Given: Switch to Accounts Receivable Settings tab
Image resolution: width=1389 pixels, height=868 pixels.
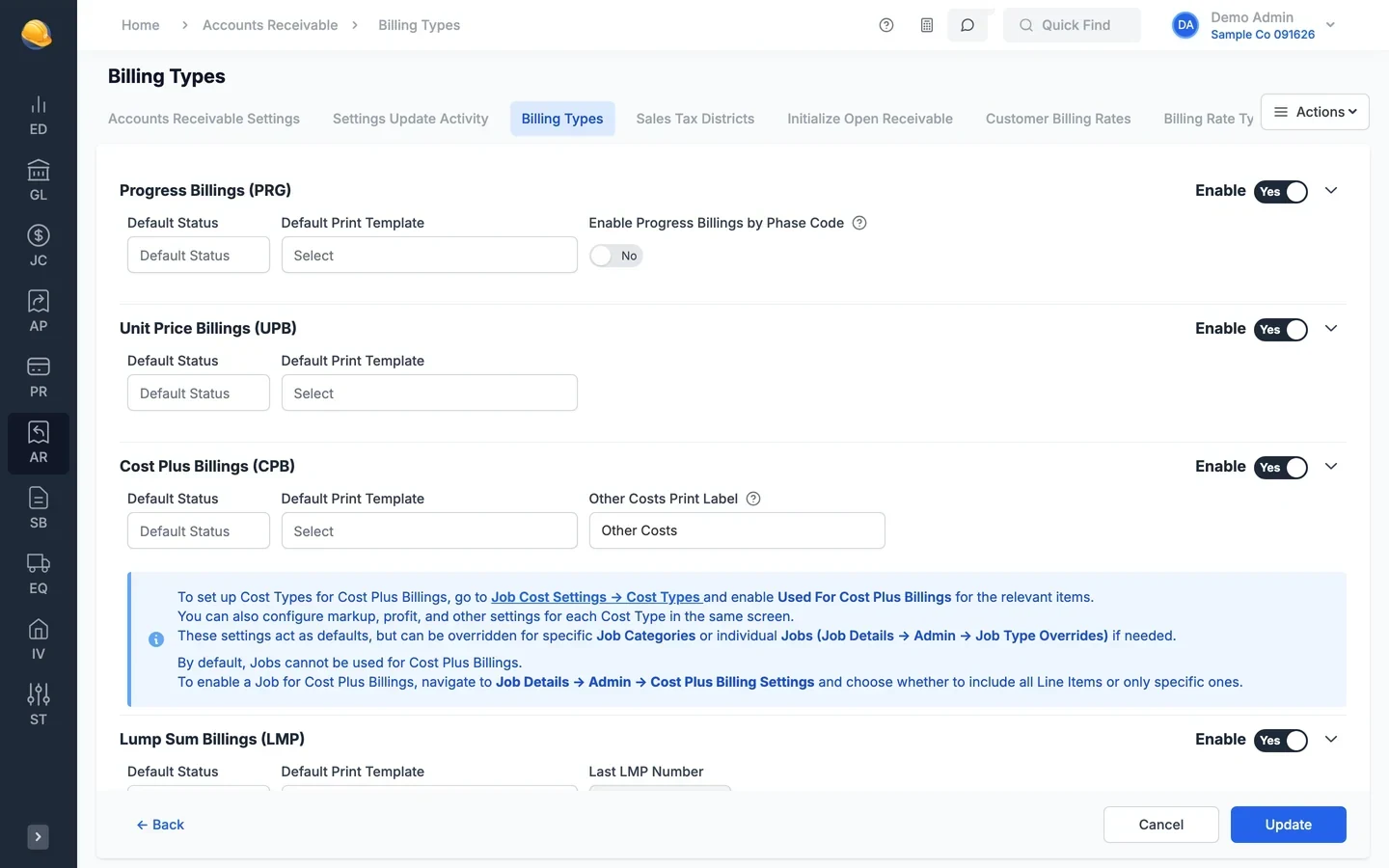Looking at the screenshot, I should (x=204, y=119).
